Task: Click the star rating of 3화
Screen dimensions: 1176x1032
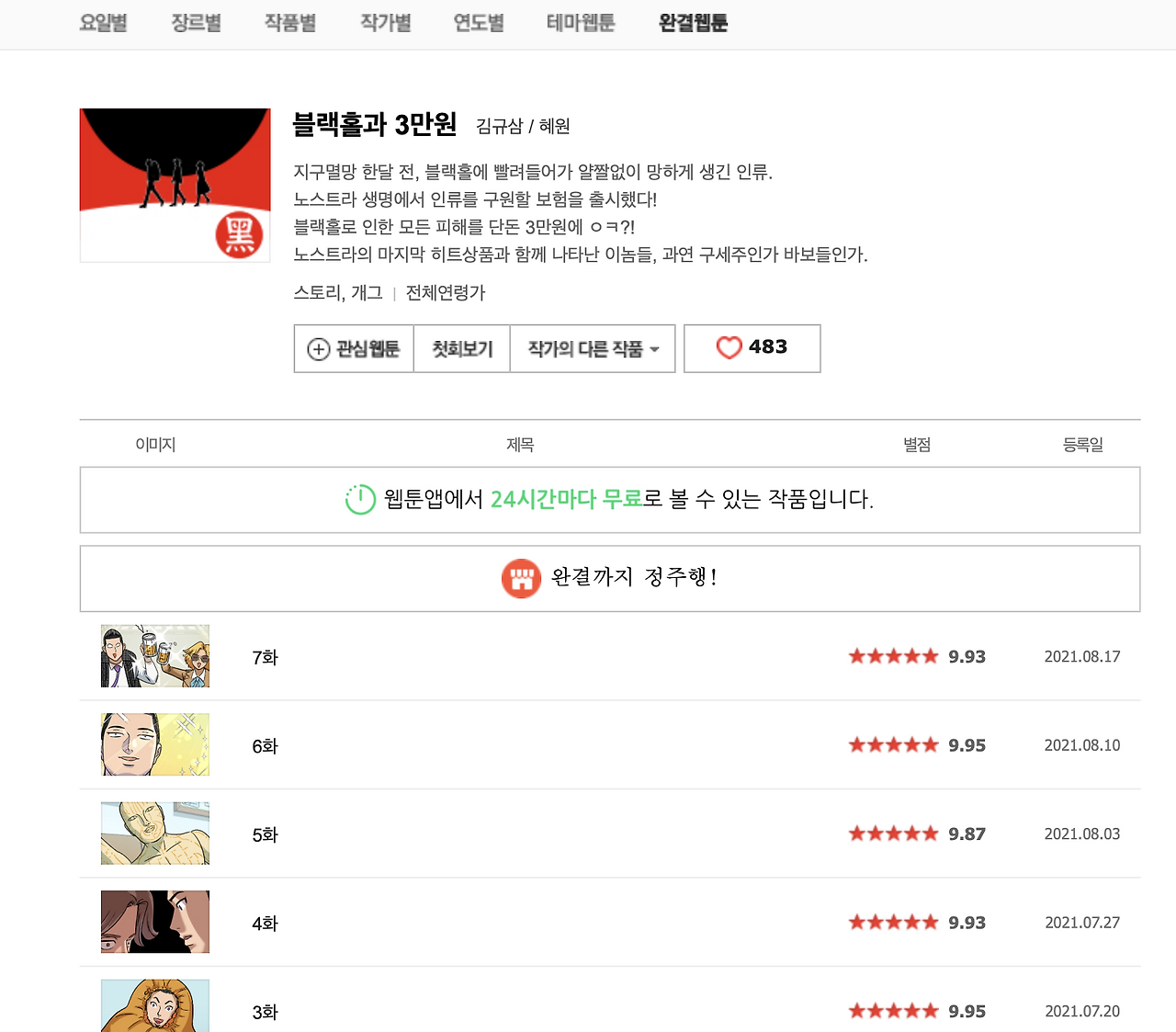Action: click(893, 1011)
